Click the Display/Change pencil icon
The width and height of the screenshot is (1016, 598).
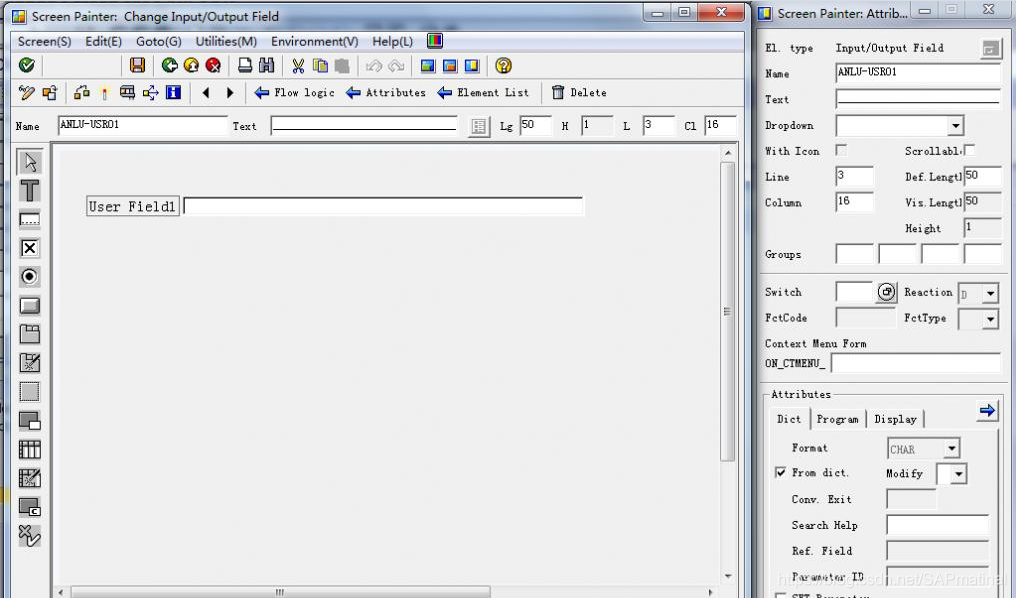(27, 93)
